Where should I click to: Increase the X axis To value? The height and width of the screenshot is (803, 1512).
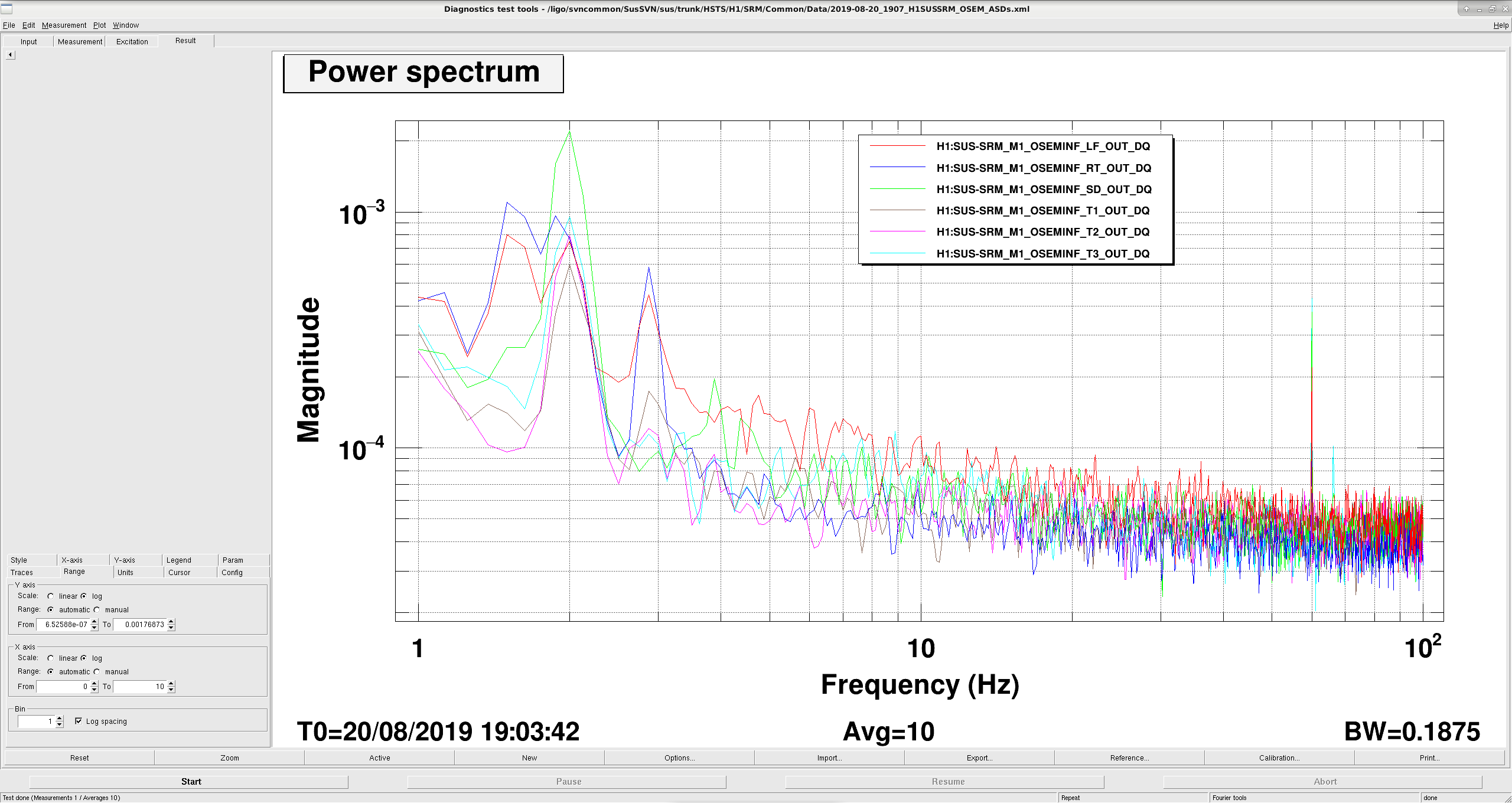(171, 684)
